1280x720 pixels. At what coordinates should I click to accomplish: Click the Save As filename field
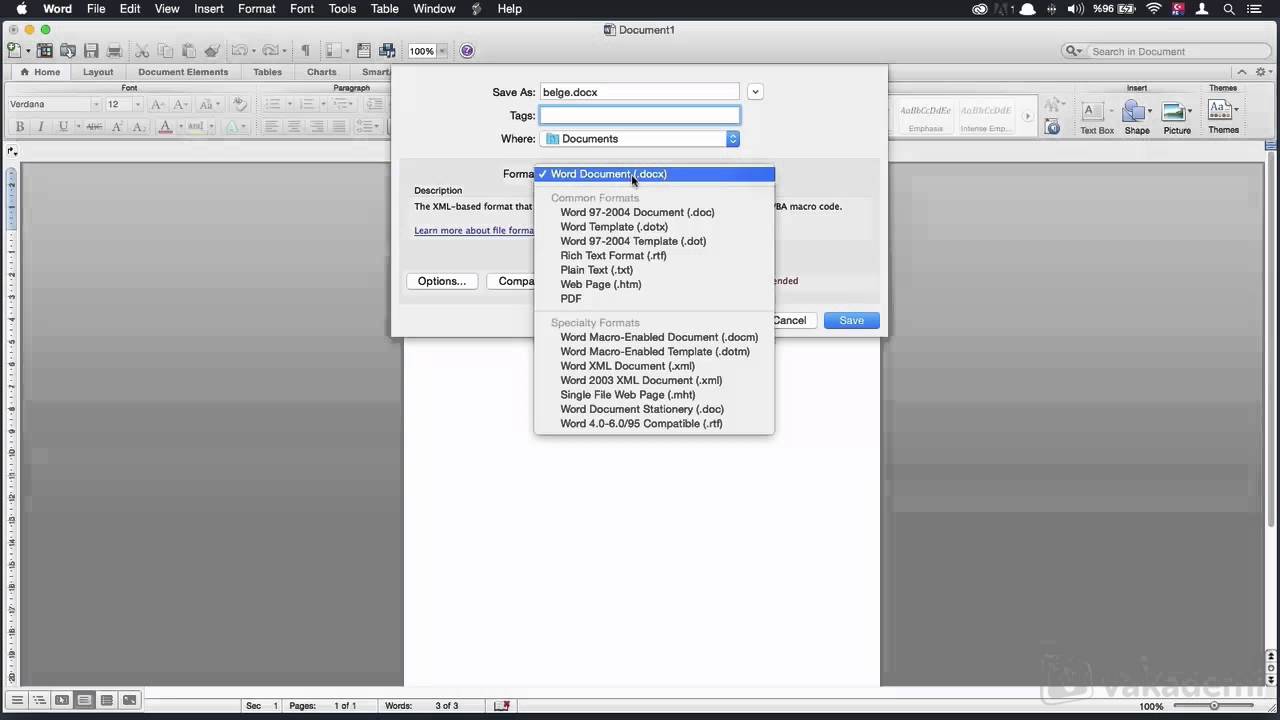tap(639, 92)
